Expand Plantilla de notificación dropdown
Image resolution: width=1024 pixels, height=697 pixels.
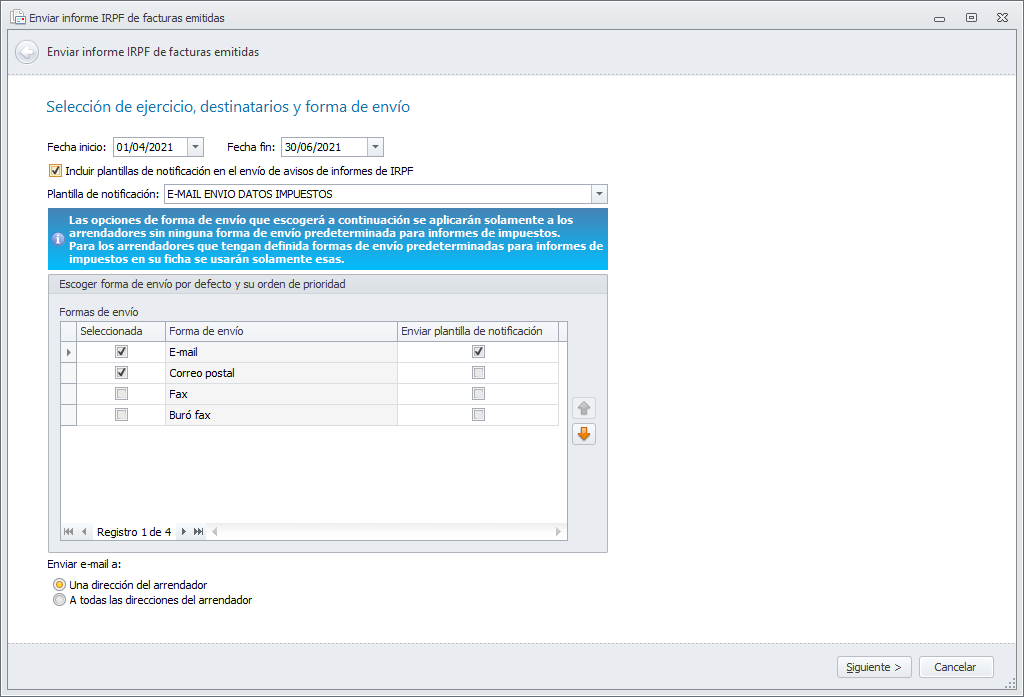tap(600, 194)
